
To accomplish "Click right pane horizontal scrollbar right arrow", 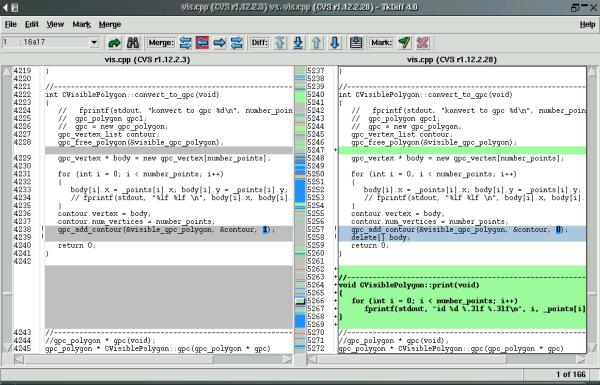I will click(581, 359).
